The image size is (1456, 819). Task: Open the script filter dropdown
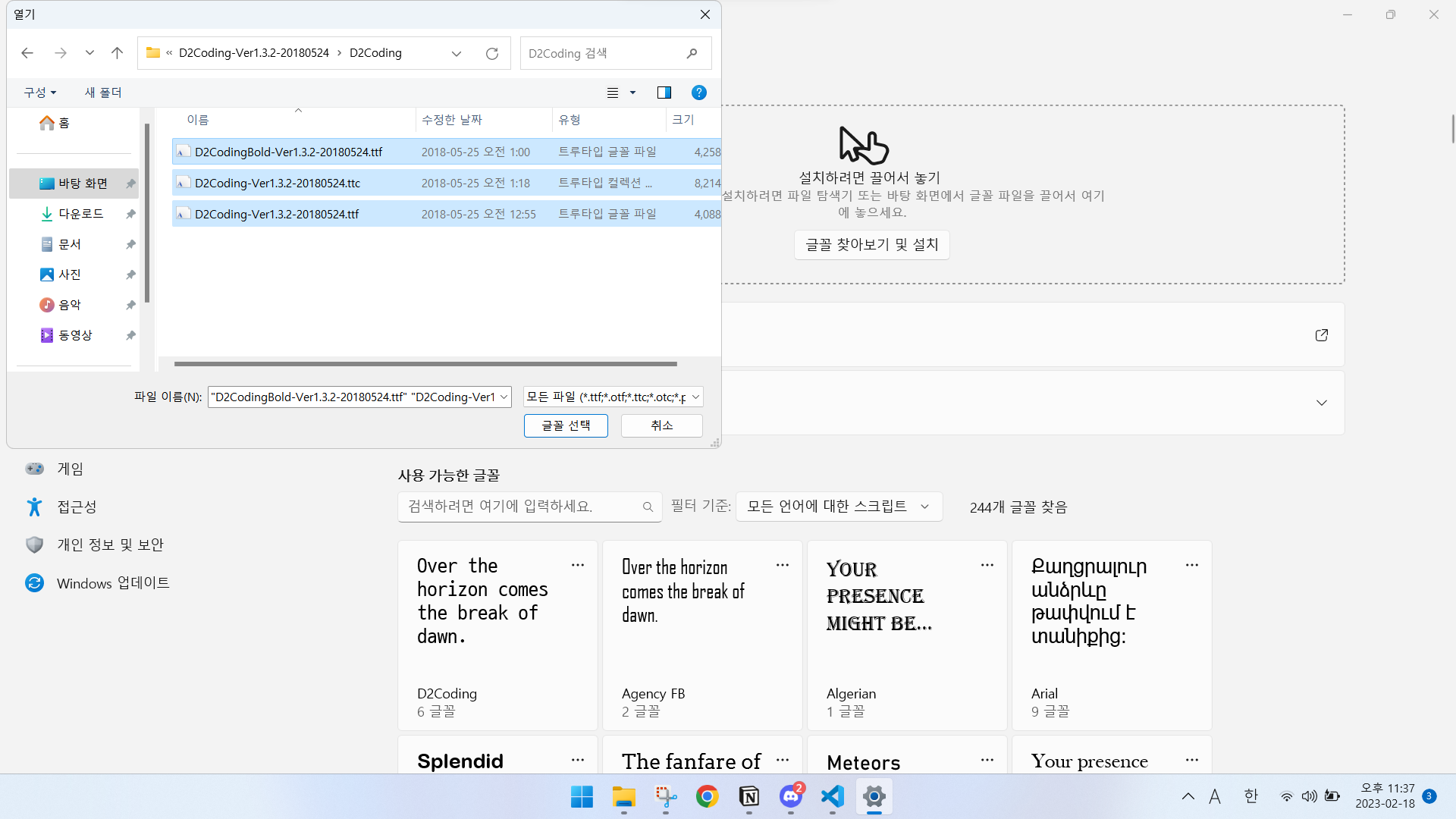(839, 507)
